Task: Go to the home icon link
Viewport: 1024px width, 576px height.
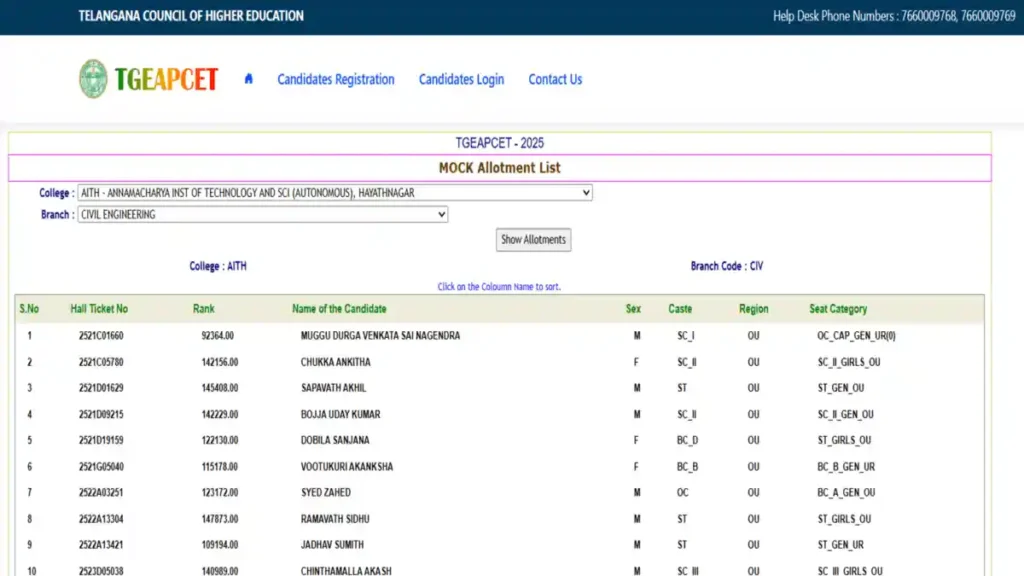Action: pyautogui.click(x=249, y=79)
